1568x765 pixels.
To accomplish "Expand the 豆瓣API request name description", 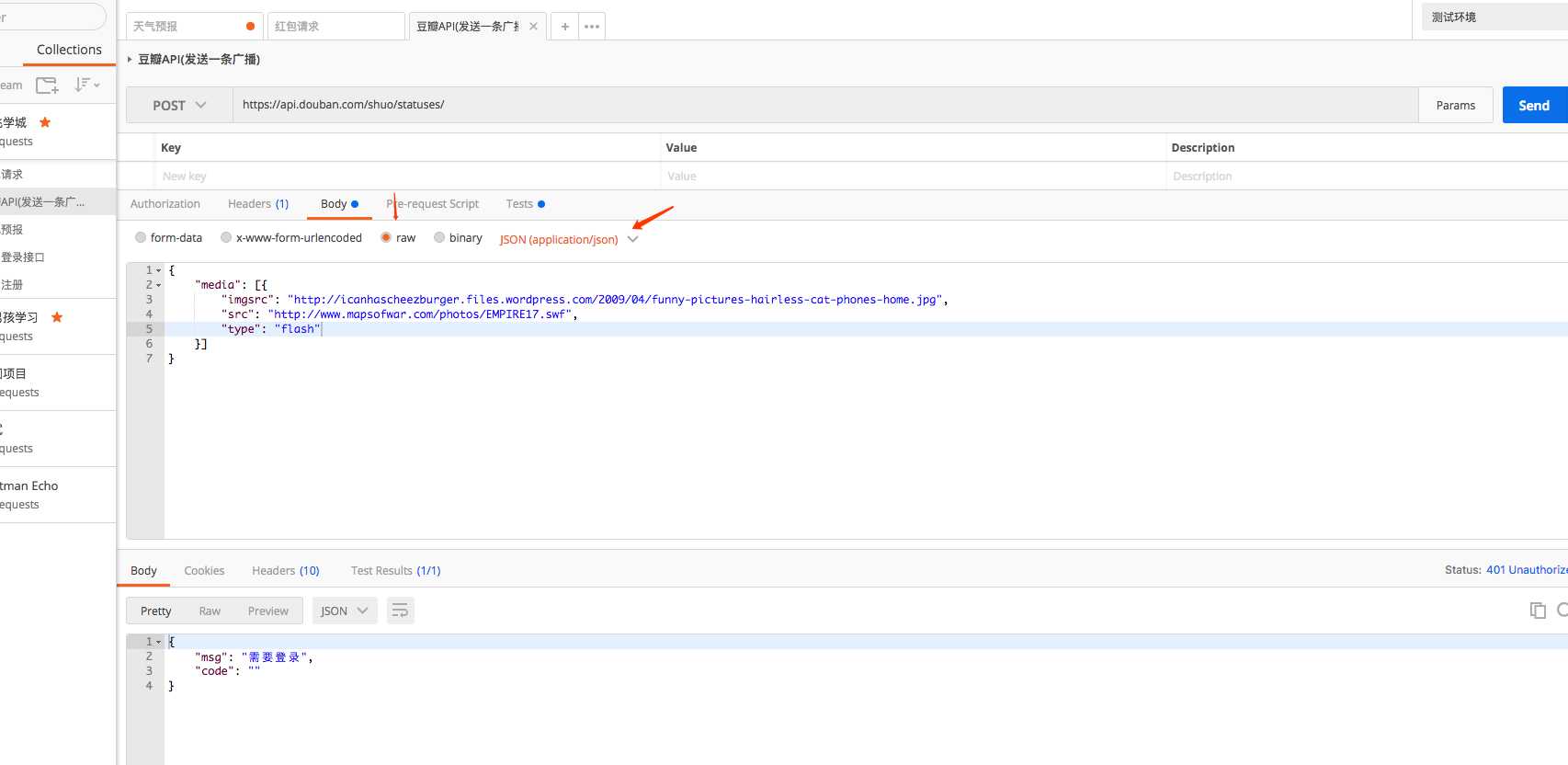I will click(x=130, y=59).
